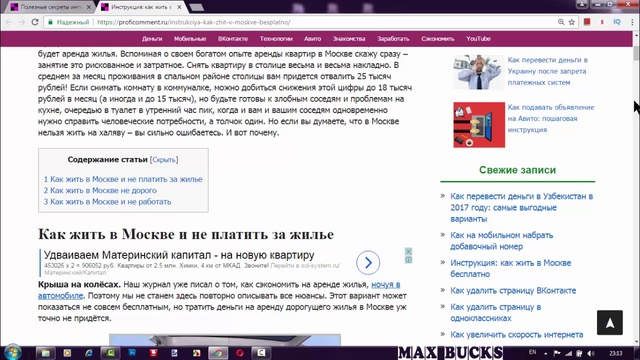The width and height of the screenshot is (640, 360).
Task: Click the network signal icon in tray
Action: pyautogui.click(x=568, y=353)
